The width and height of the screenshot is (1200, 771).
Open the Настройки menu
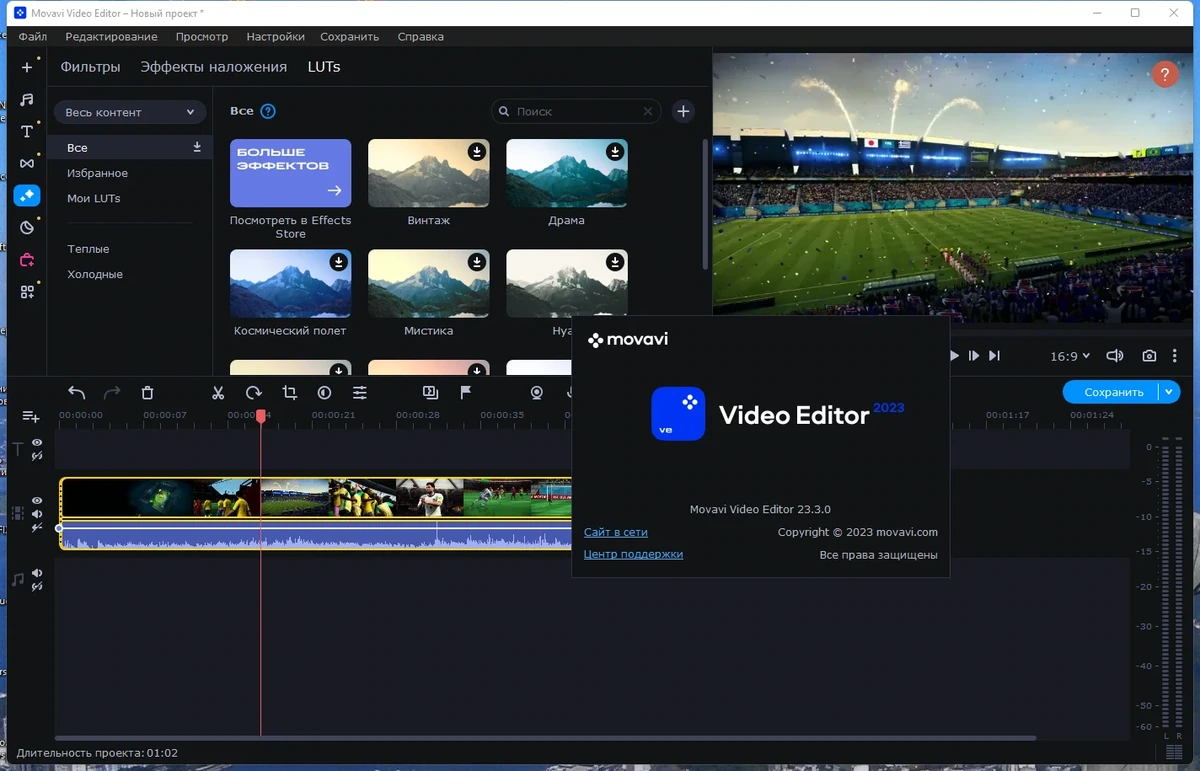click(275, 36)
